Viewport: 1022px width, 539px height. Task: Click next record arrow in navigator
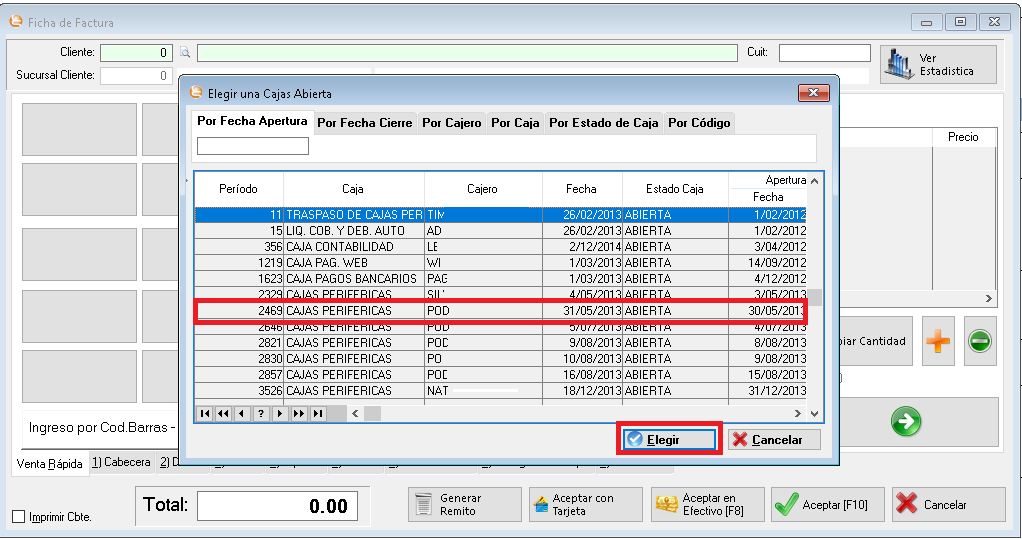(x=279, y=413)
